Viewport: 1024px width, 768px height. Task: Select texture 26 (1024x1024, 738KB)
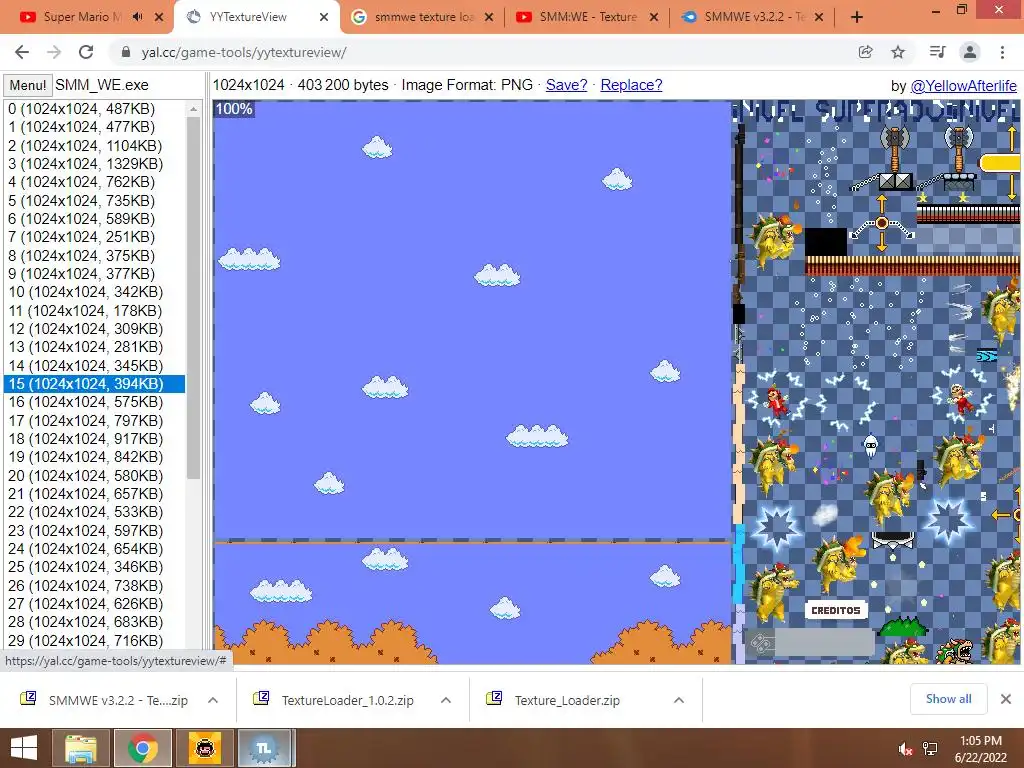coord(95,585)
